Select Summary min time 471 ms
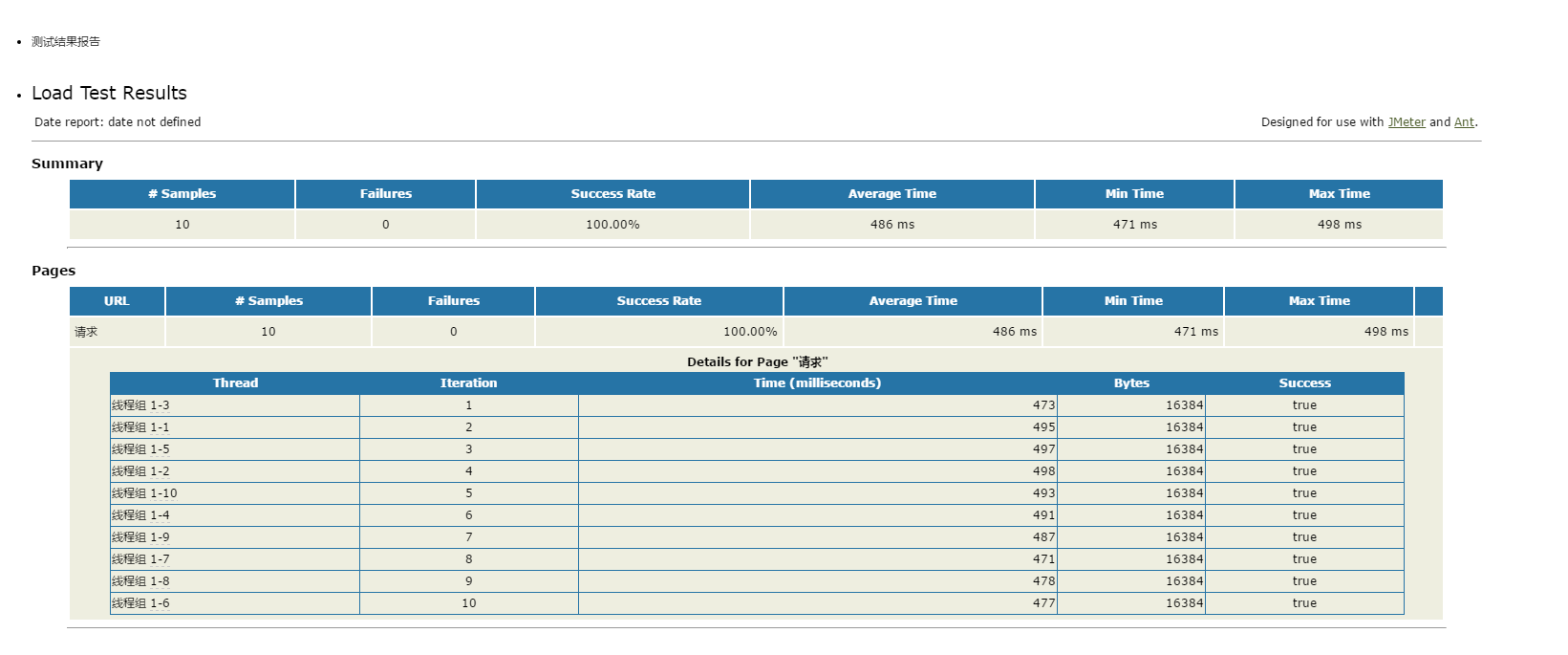Image resolution: width=1568 pixels, height=655 pixels. 1135,225
